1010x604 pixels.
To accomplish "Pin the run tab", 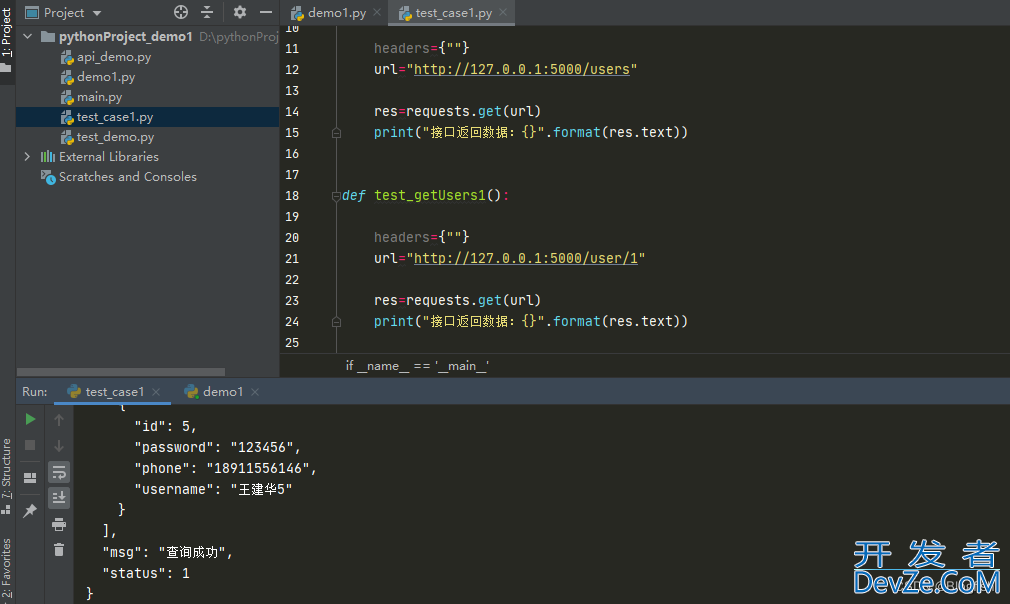I will pos(30,511).
